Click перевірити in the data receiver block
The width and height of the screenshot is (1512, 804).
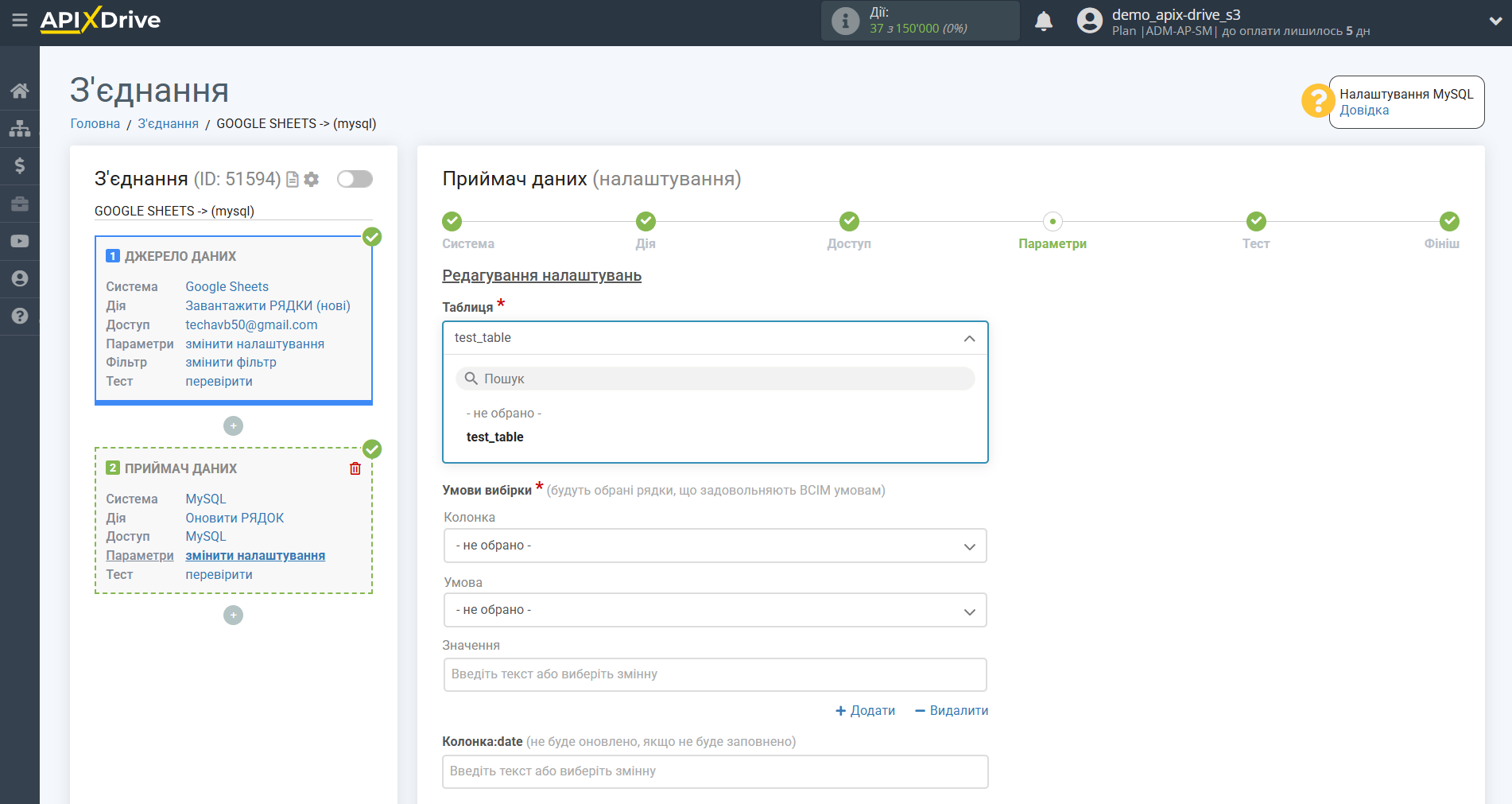(x=219, y=575)
